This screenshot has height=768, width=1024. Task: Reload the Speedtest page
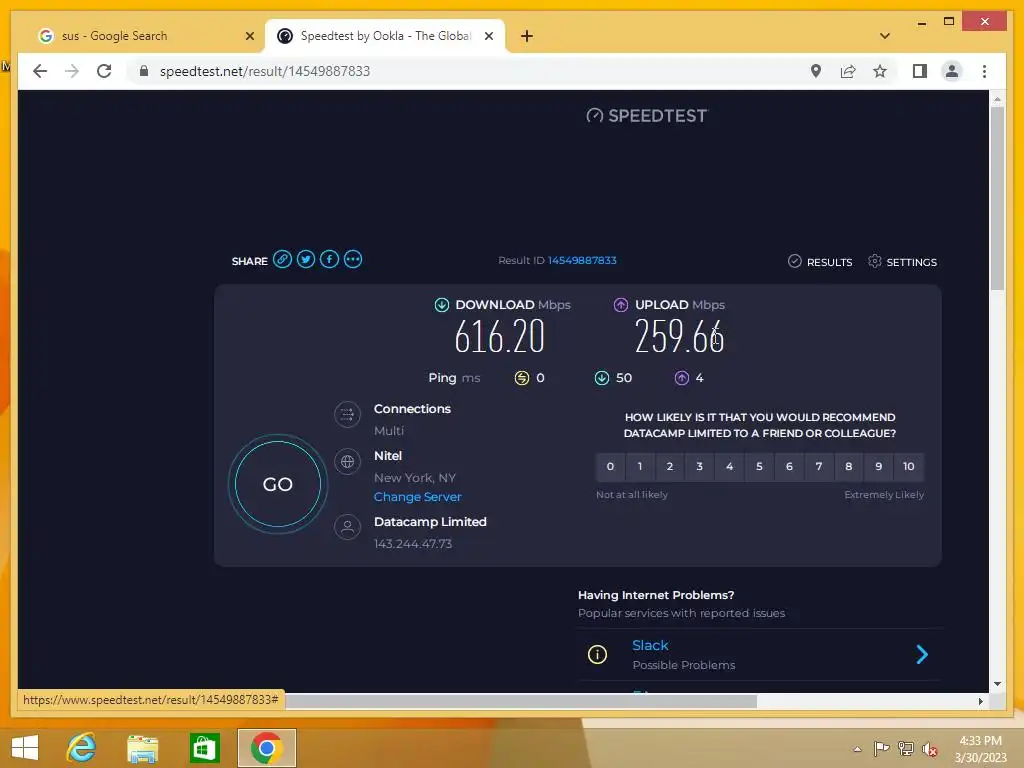104,71
